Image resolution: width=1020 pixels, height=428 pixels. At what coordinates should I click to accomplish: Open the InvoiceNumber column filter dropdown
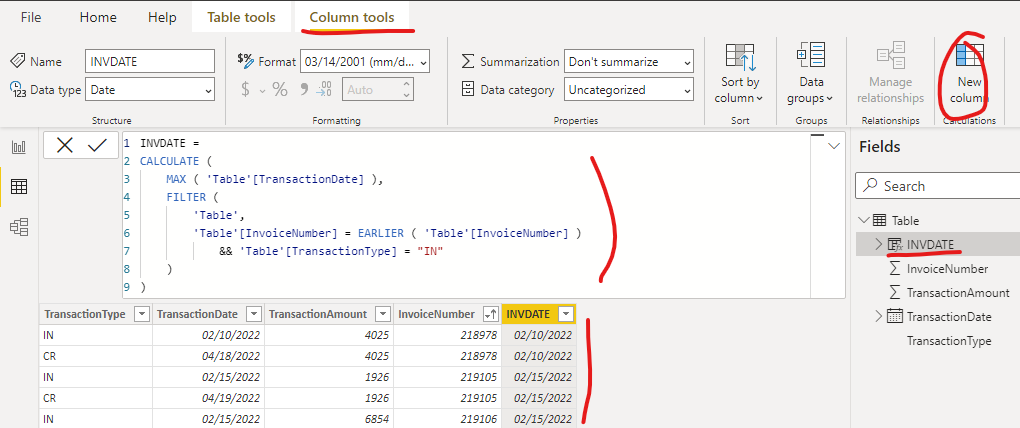point(490,315)
